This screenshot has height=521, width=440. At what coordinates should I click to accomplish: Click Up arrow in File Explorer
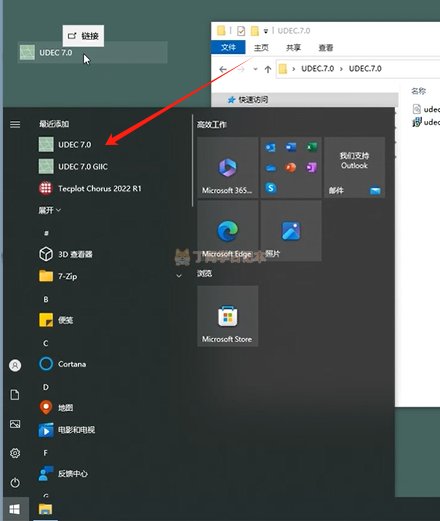pos(268,69)
